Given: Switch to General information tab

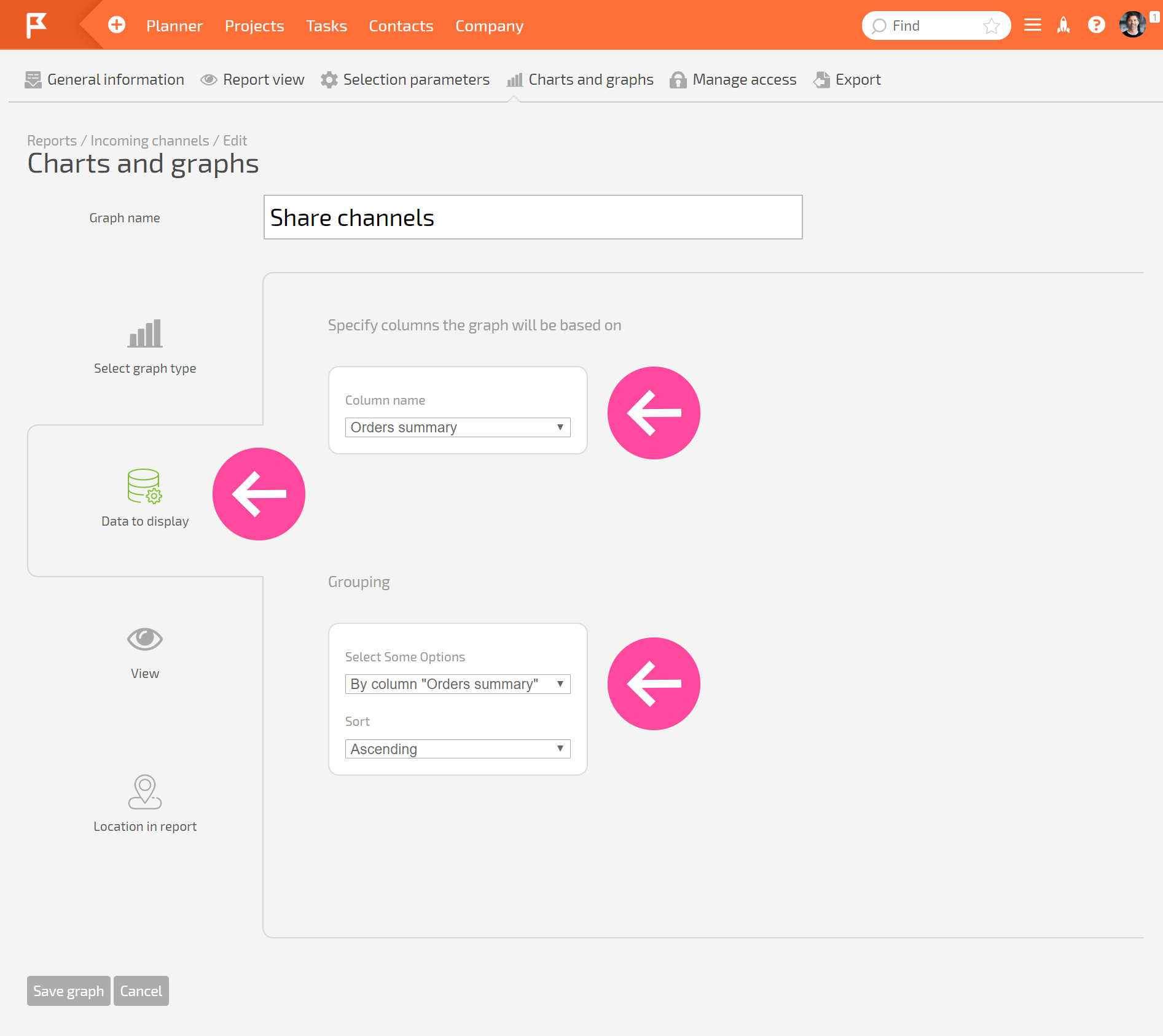Looking at the screenshot, I should click(104, 80).
